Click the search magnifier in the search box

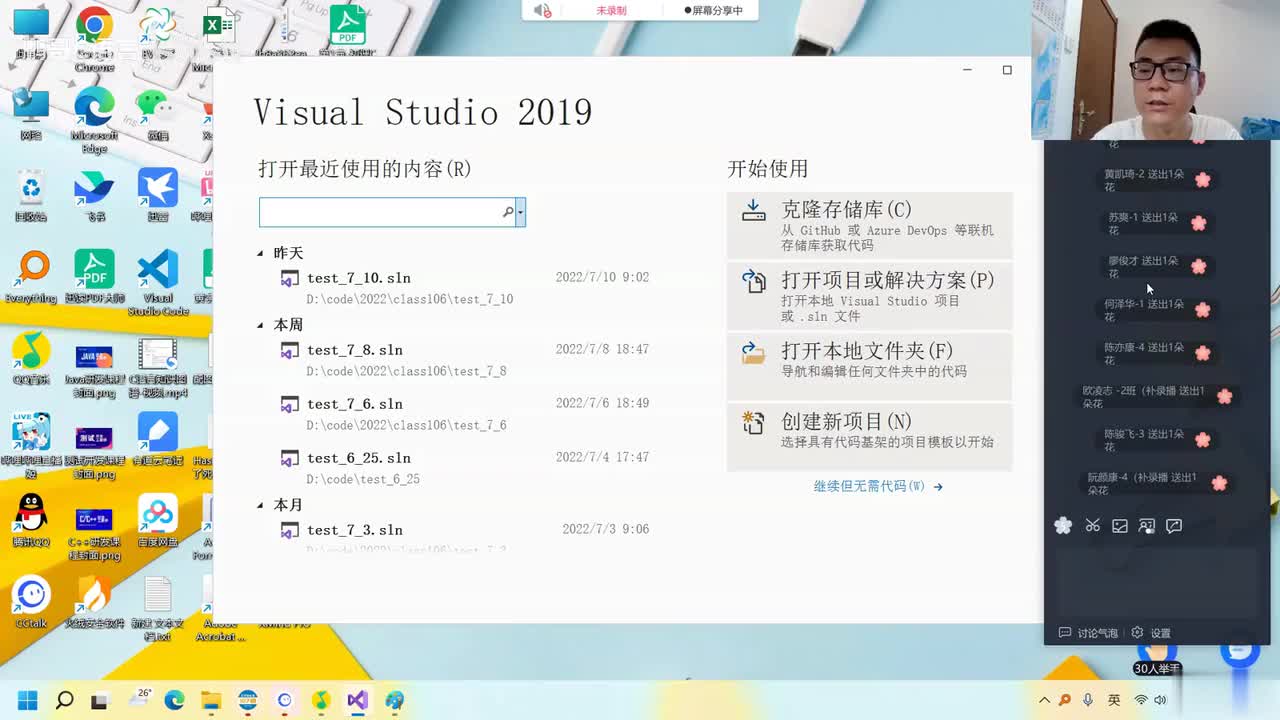coord(507,212)
